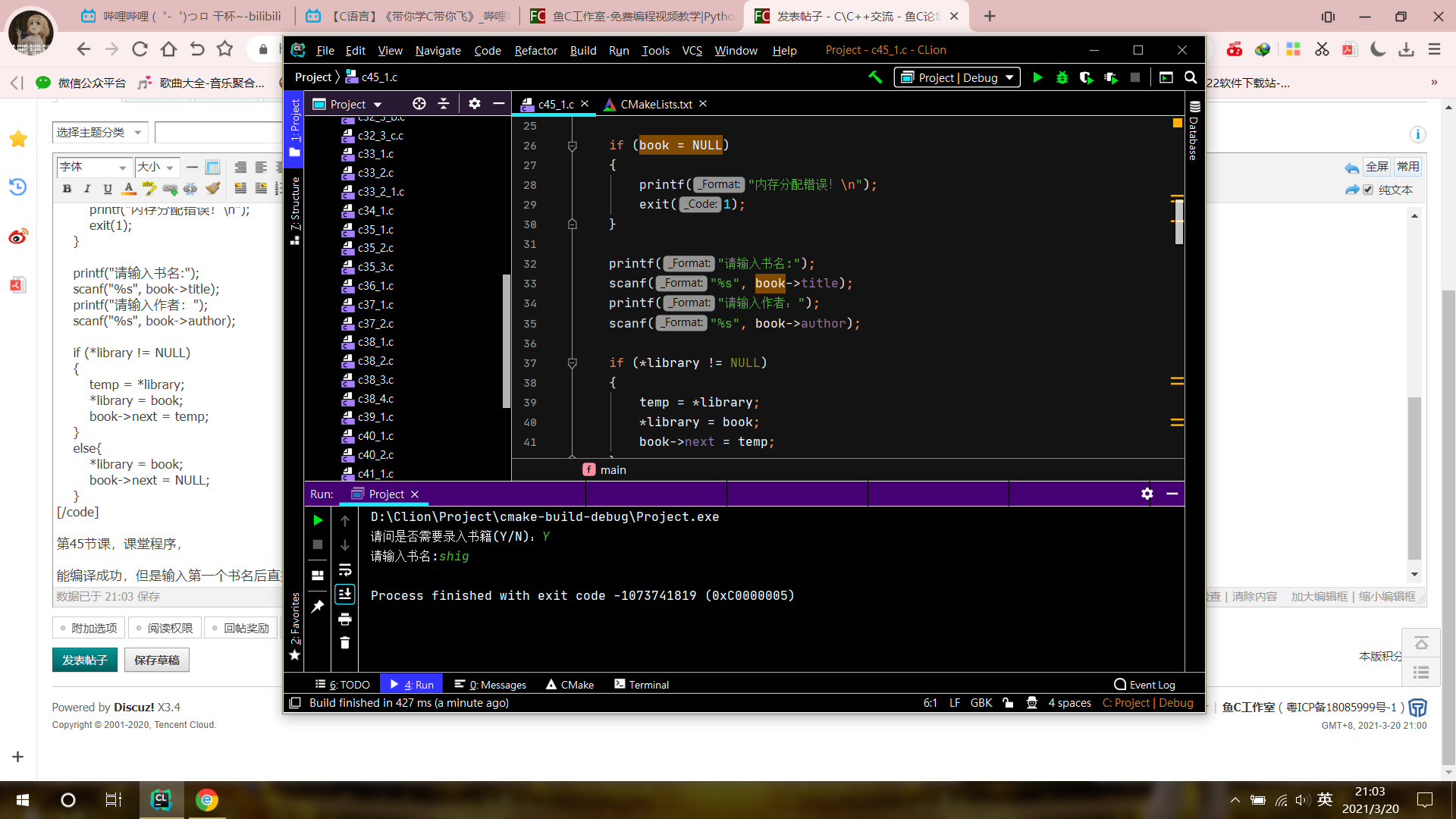Screen dimensions: 1456x819
Task: Click 保存草稿 button
Action: 157,660
